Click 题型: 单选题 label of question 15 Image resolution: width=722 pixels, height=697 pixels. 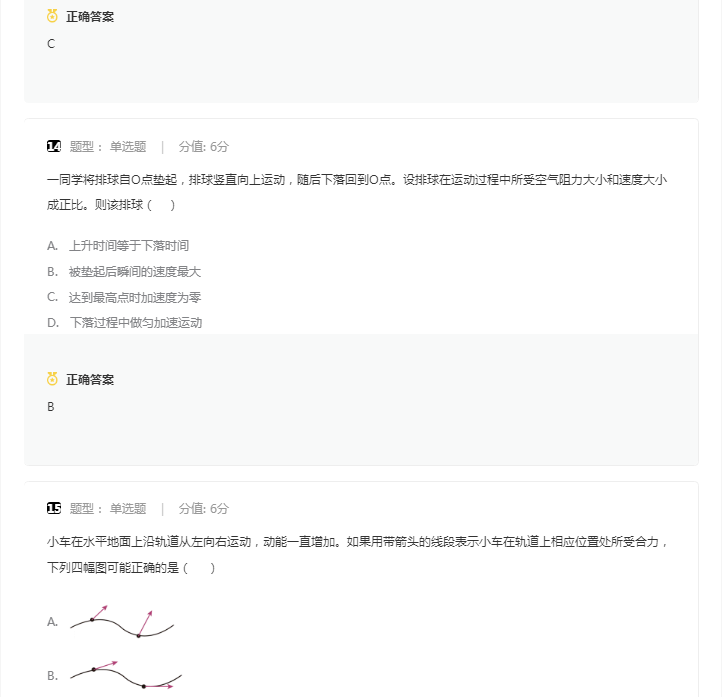tap(108, 508)
